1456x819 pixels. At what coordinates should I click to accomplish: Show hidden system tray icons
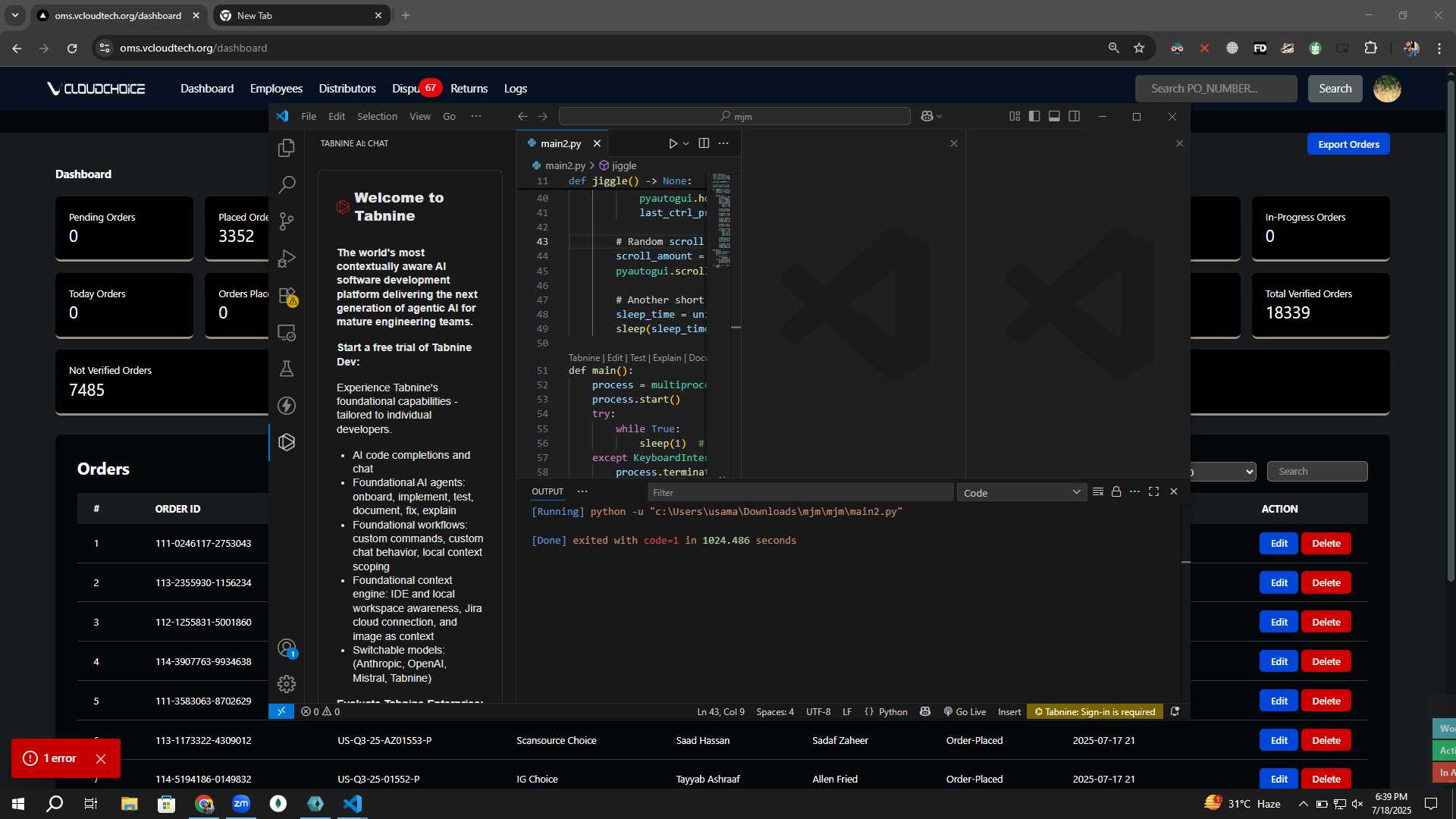1303,804
